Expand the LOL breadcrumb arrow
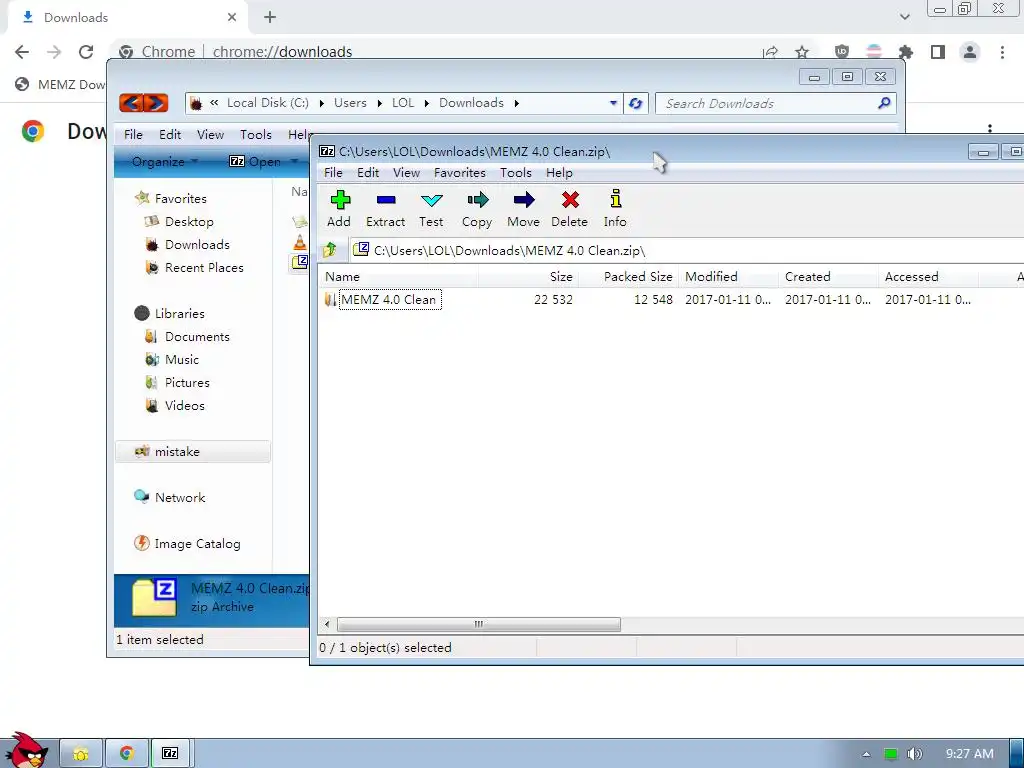Viewport: 1024px width, 768px height. (x=426, y=103)
